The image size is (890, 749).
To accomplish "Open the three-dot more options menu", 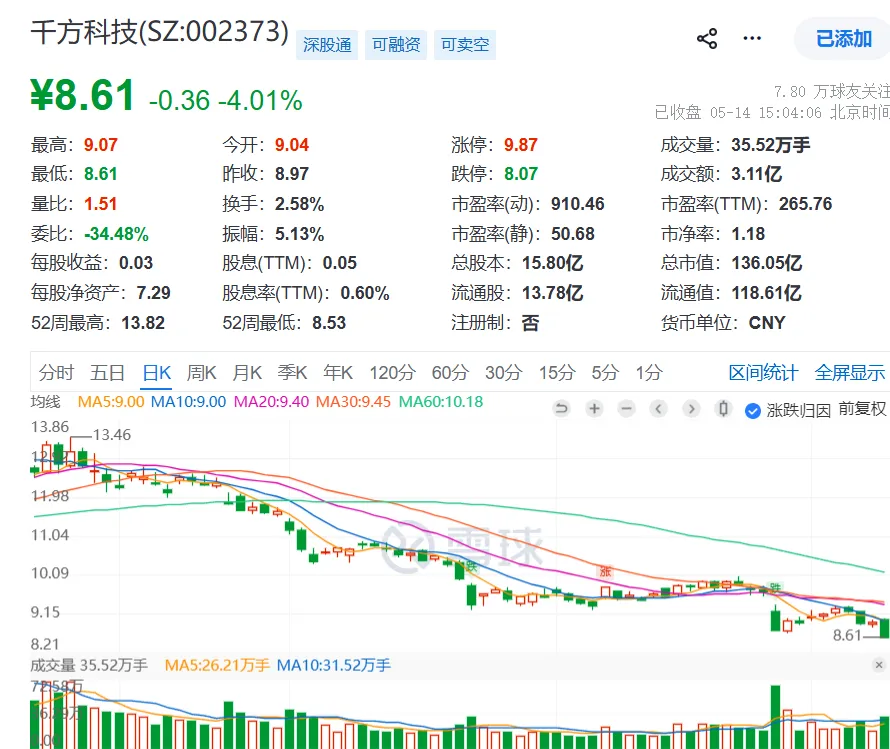I will 752,39.
